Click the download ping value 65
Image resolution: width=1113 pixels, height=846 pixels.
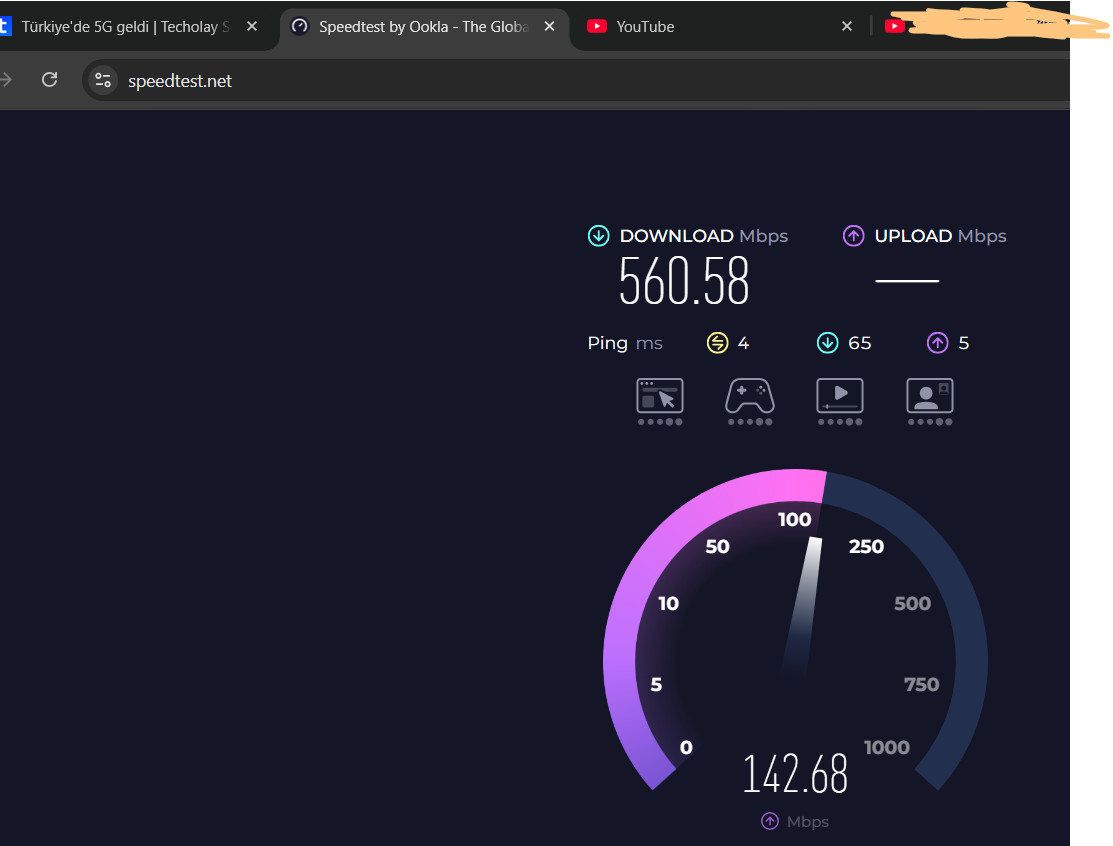point(860,344)
